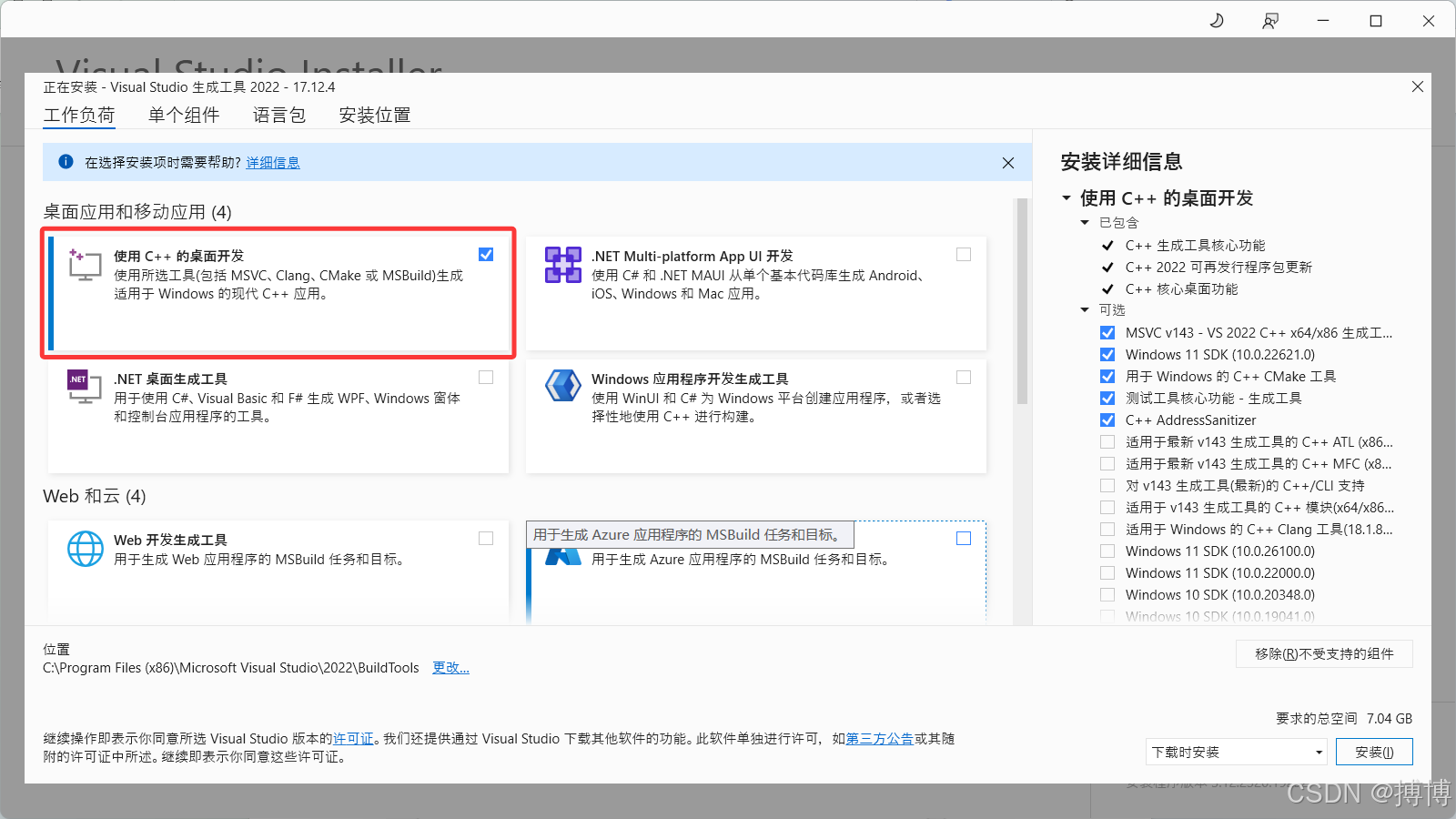Image resolution: width=1456 pixels, height=819 pixels.
Task: Click the Windows 应用程序开发生成工具 icon
Action: tap(563, 386)
